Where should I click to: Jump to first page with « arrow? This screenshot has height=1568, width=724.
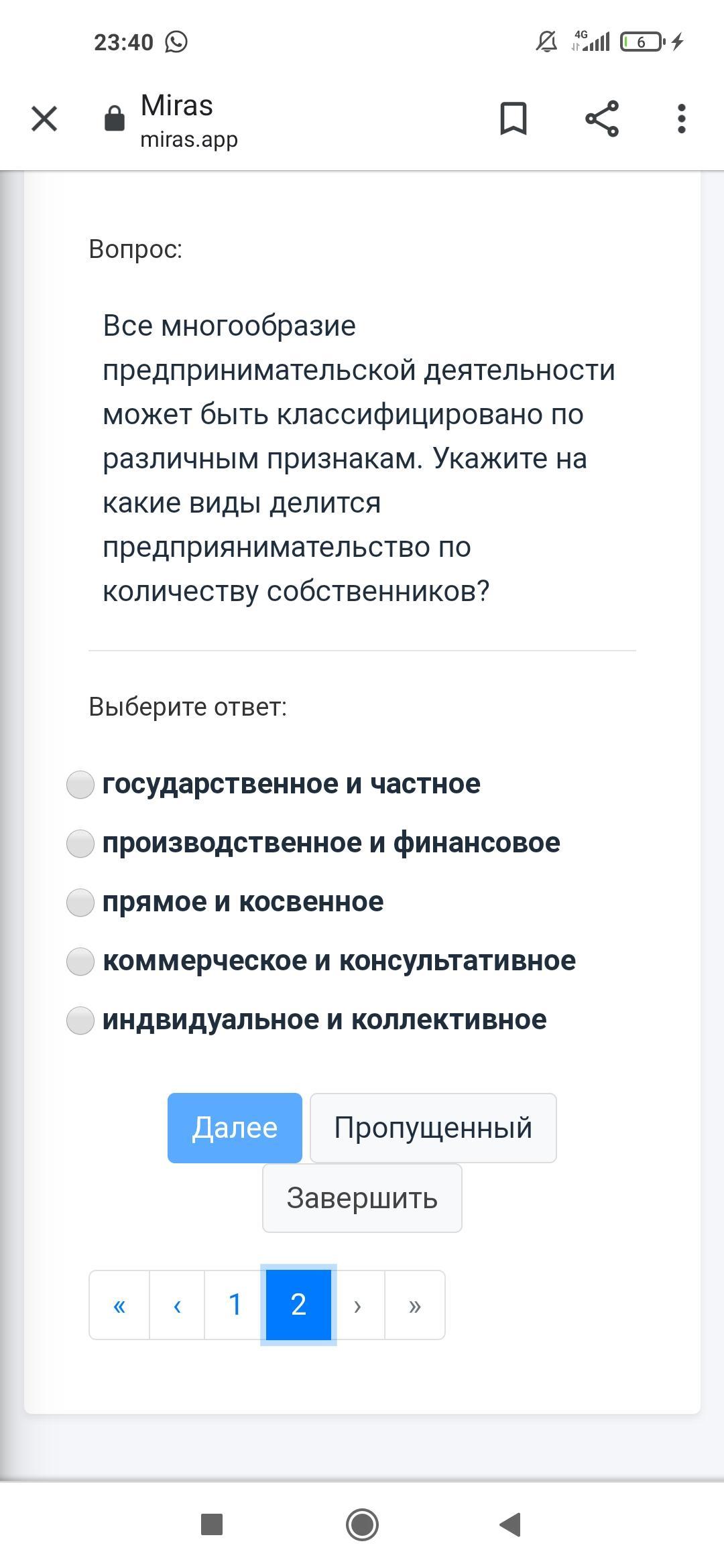point(119,1305)
